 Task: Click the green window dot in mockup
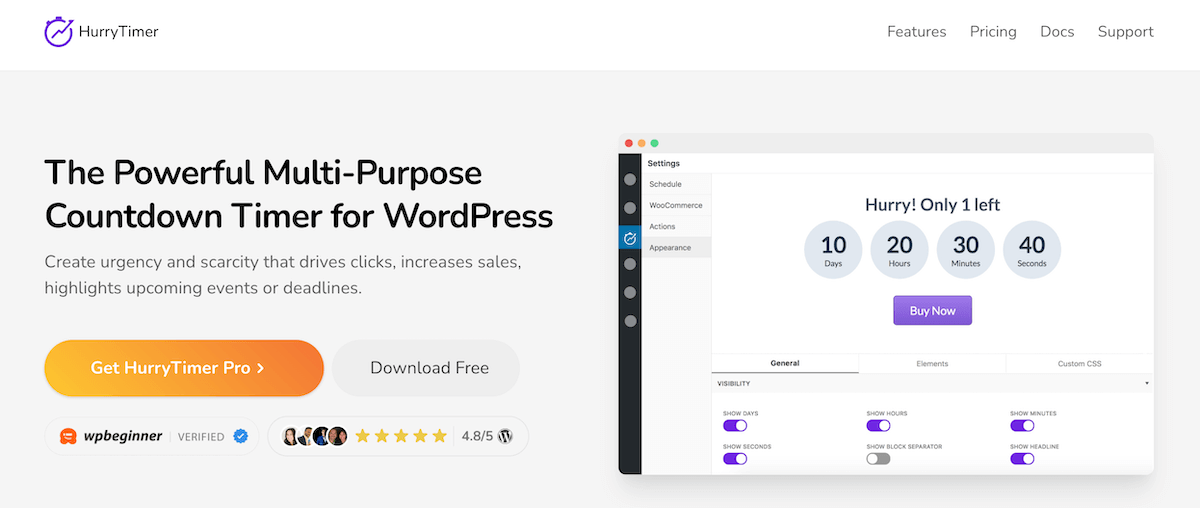coord(655,143)
